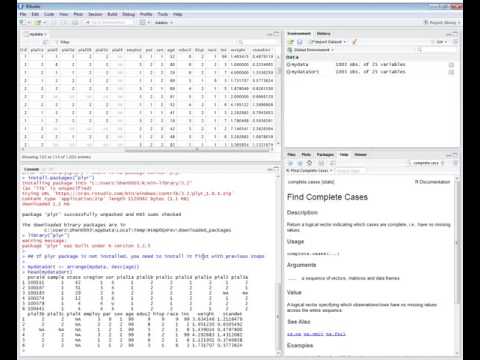Switch to the Packages tab

coord(325,155)
